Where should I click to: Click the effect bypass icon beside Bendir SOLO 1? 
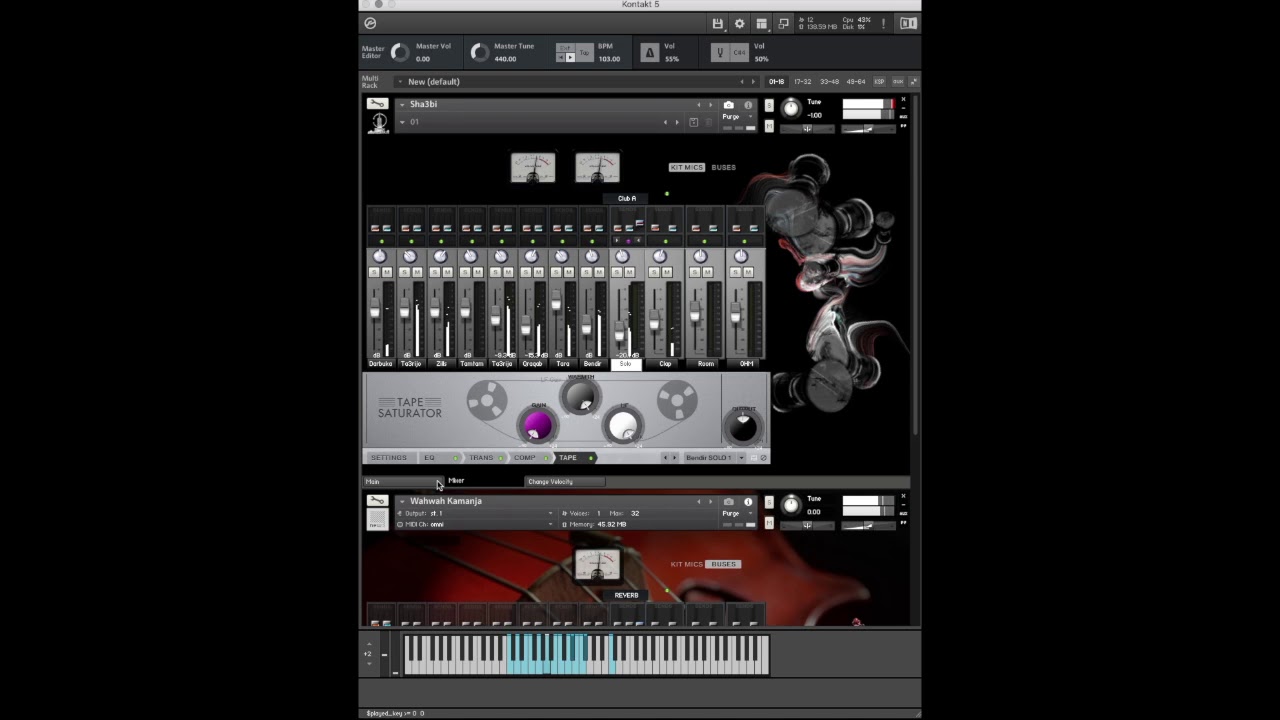763,458
